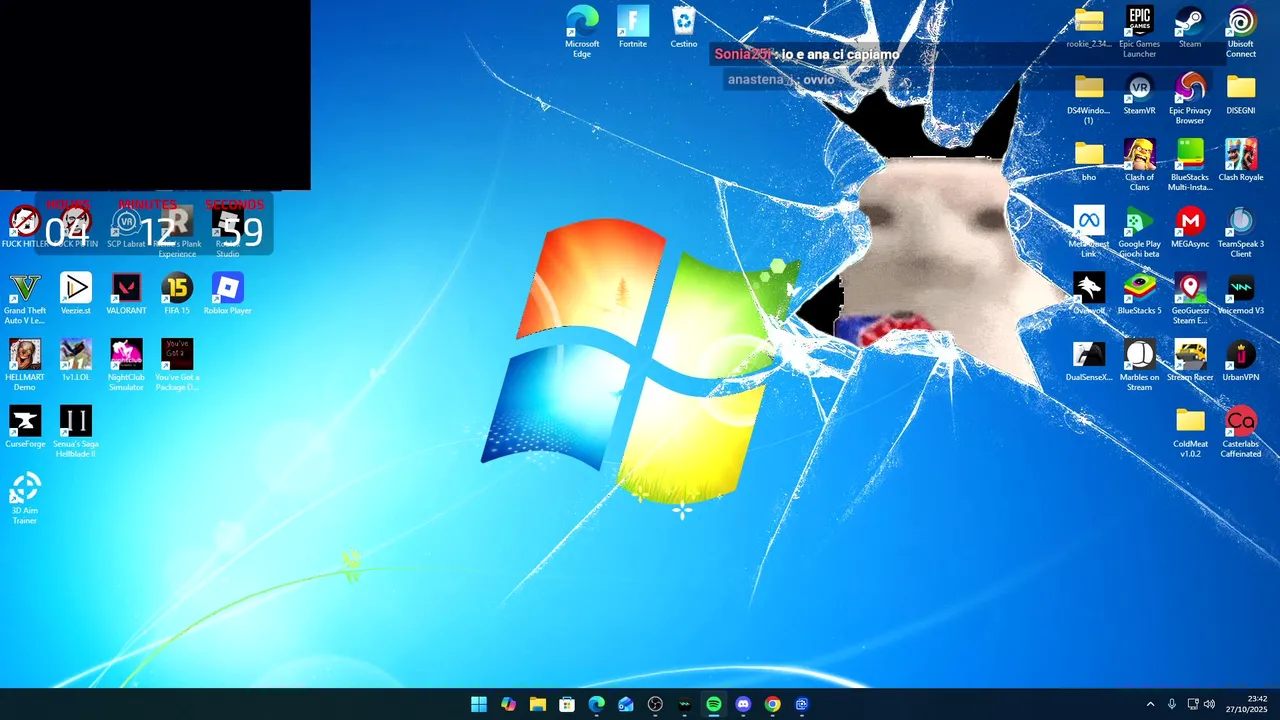Click the tray microphone icon
The height and width of the screenshot is (720, 1280).
pyautogui.click(x=1172, y=704)
